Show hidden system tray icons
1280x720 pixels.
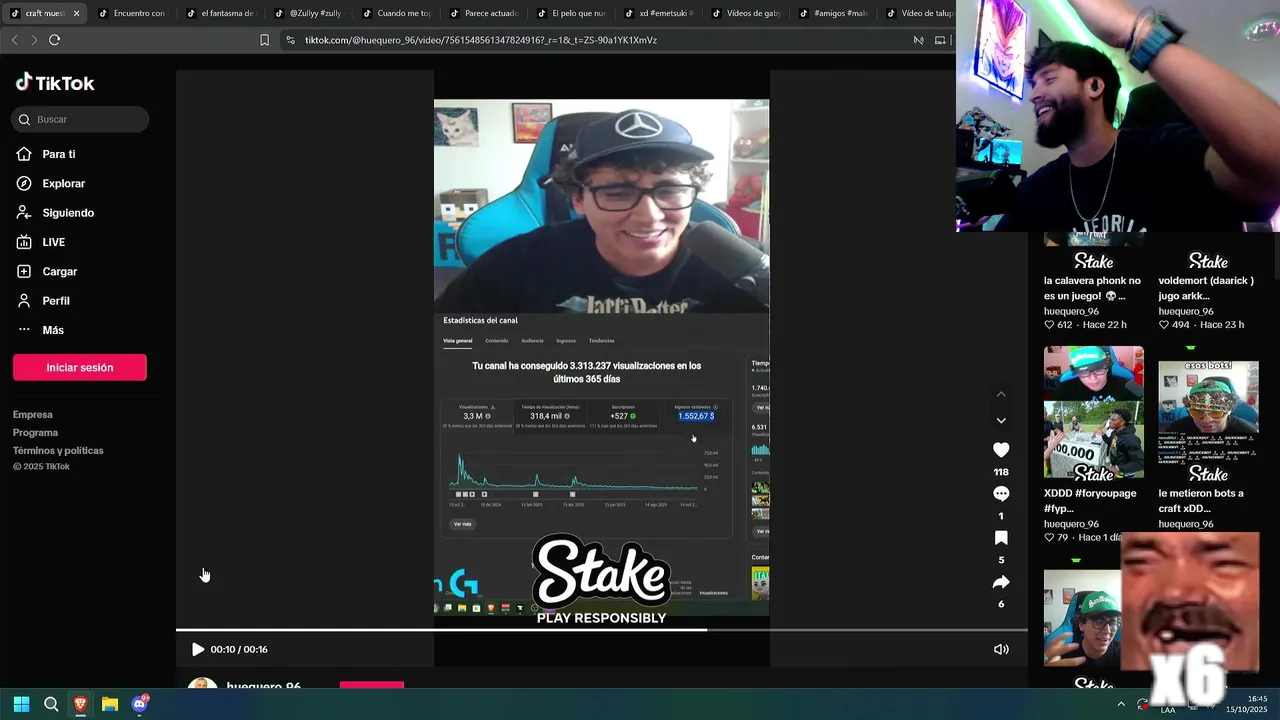pyautogui.click(x=1121, y=704)
